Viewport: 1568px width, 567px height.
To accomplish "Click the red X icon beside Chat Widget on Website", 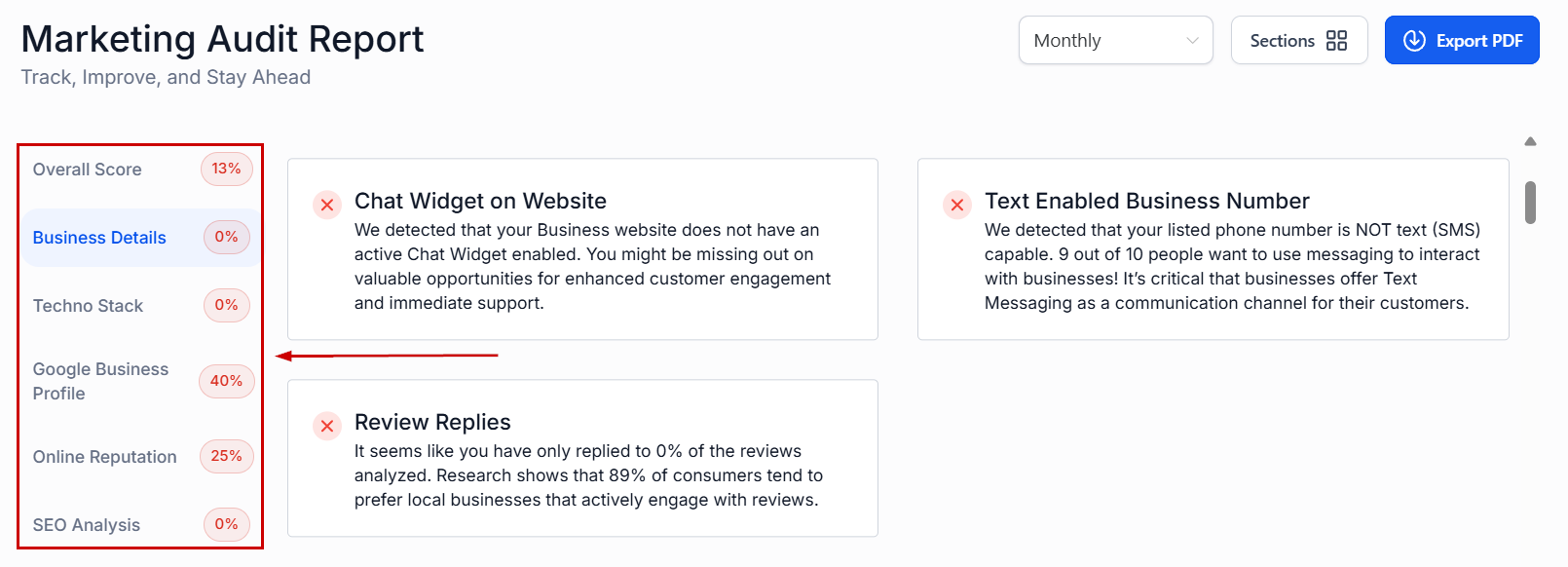I will click(x=327, y=205).
